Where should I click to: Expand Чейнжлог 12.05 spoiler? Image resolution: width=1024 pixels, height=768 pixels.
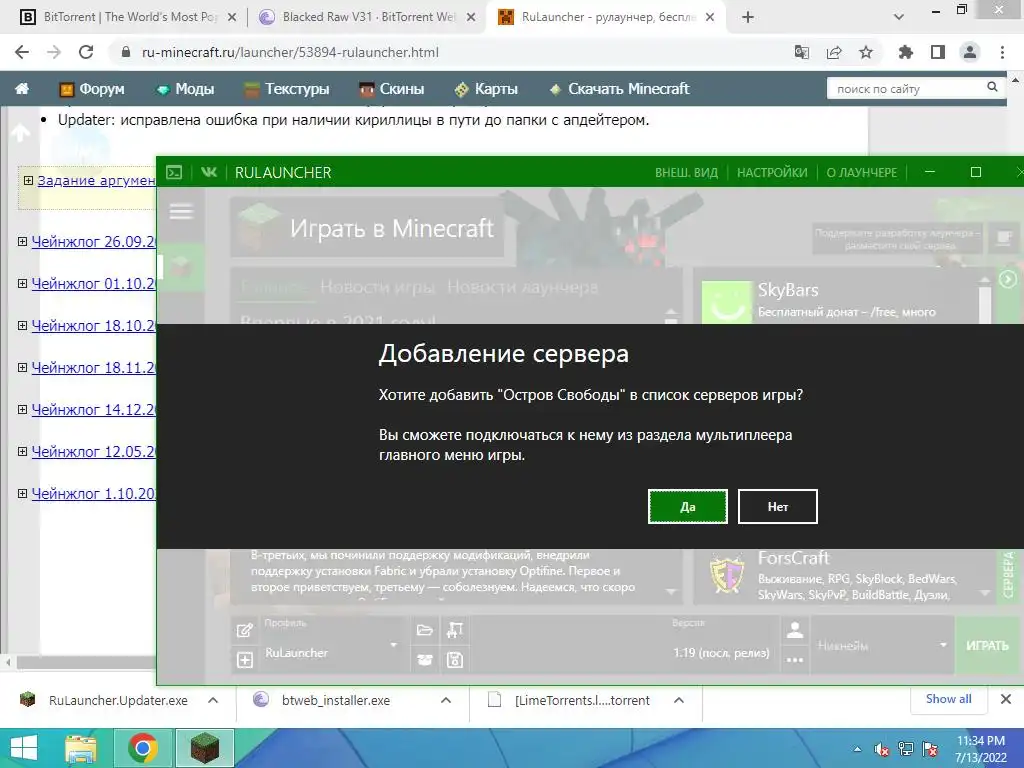(22, 451)
